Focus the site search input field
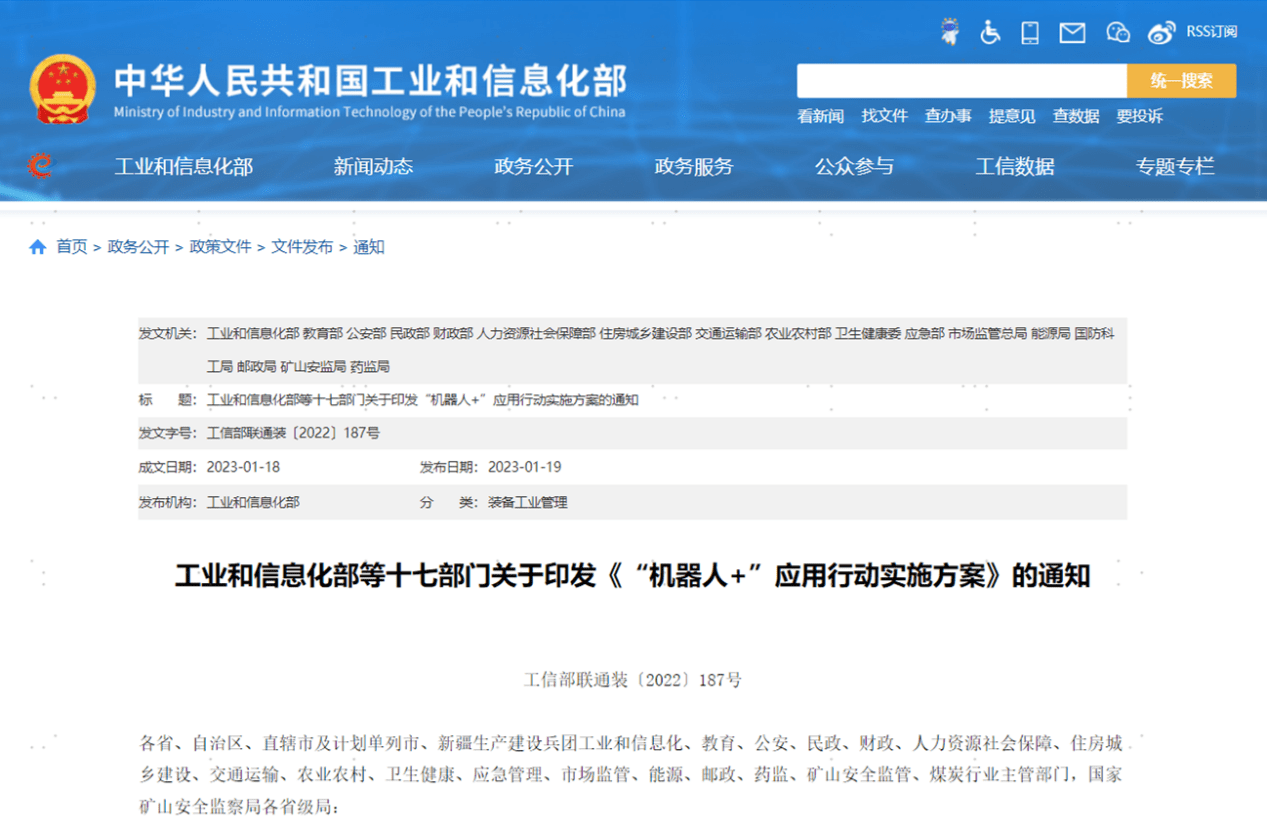Viewport: 1267px width, 832px height. 961,81
